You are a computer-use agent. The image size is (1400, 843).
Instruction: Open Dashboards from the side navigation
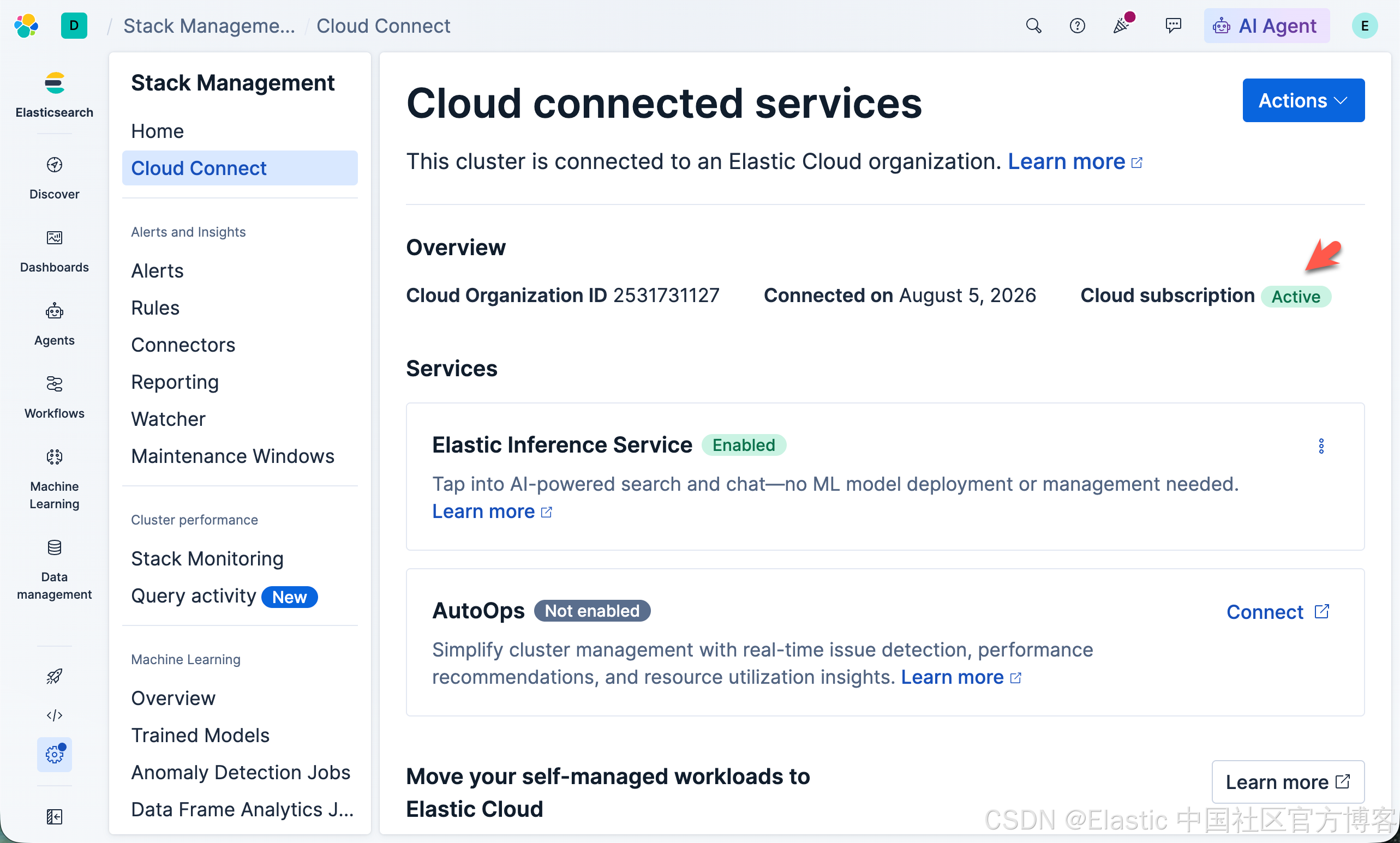click(55, 251)
